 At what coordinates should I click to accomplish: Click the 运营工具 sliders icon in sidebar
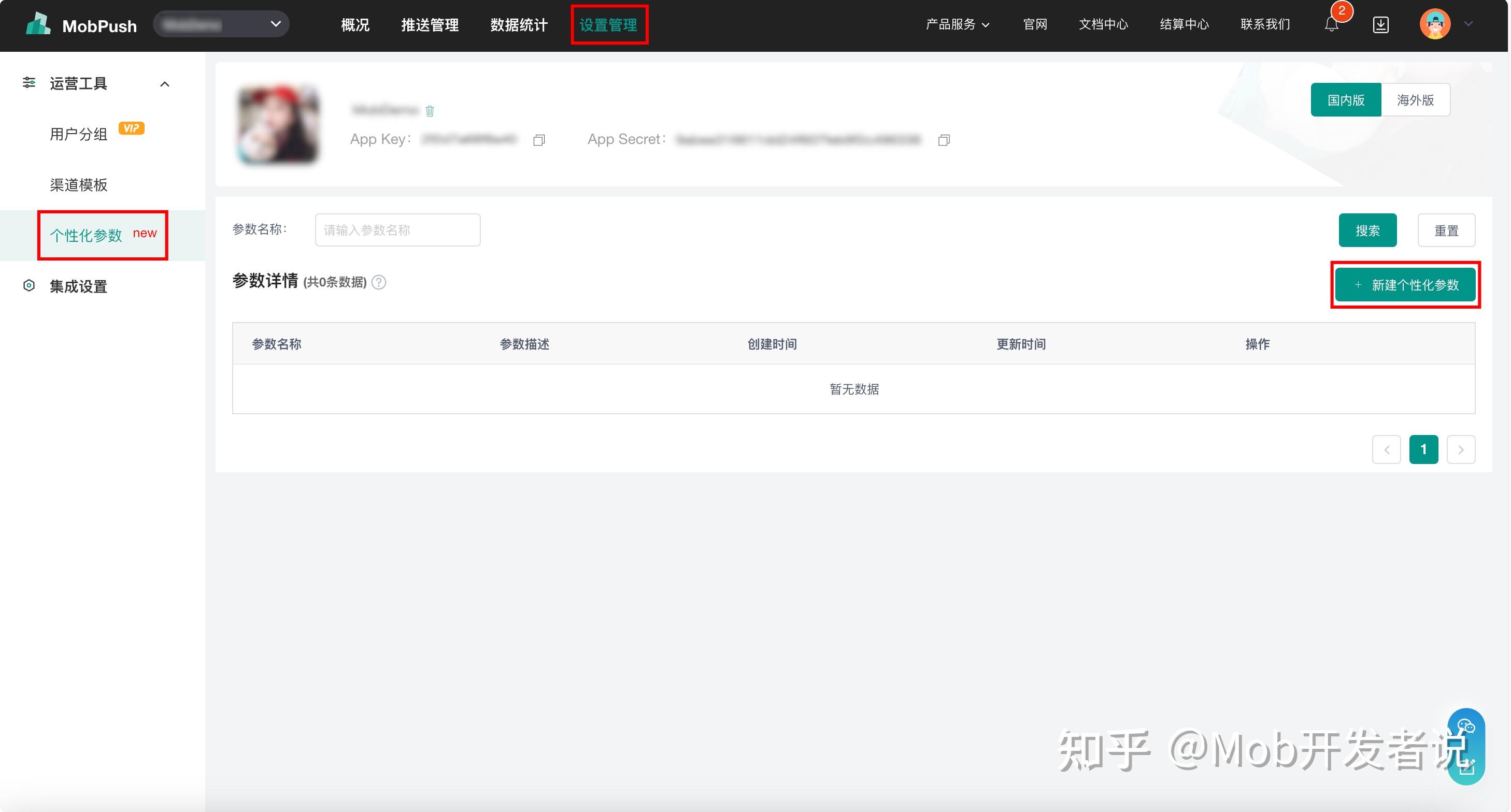point(30,83)
